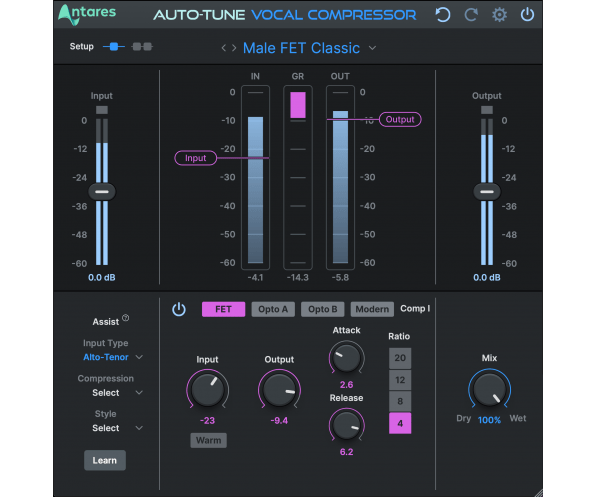Click the Input fader handle
The height and width of the screenshot is (497, 597).
tap(102, 192)
